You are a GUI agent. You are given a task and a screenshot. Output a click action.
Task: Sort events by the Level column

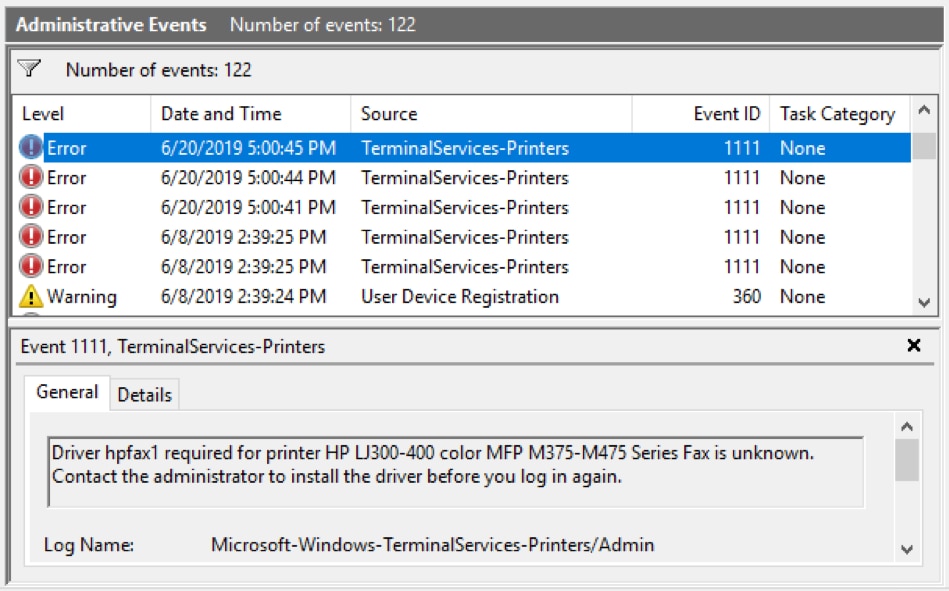pos(43,114)
